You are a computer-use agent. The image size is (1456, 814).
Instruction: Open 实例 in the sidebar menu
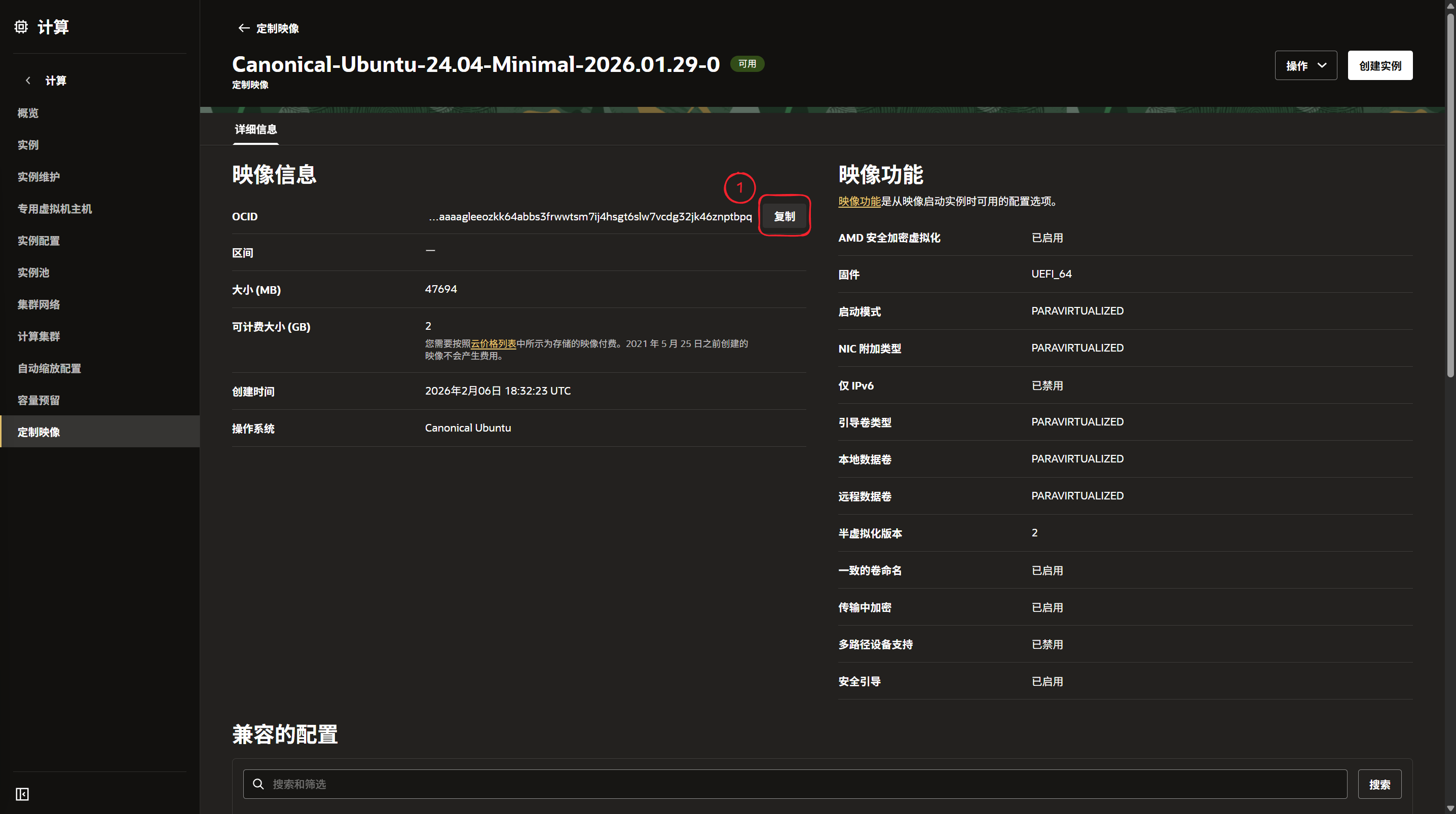click(x=28, y=144)
